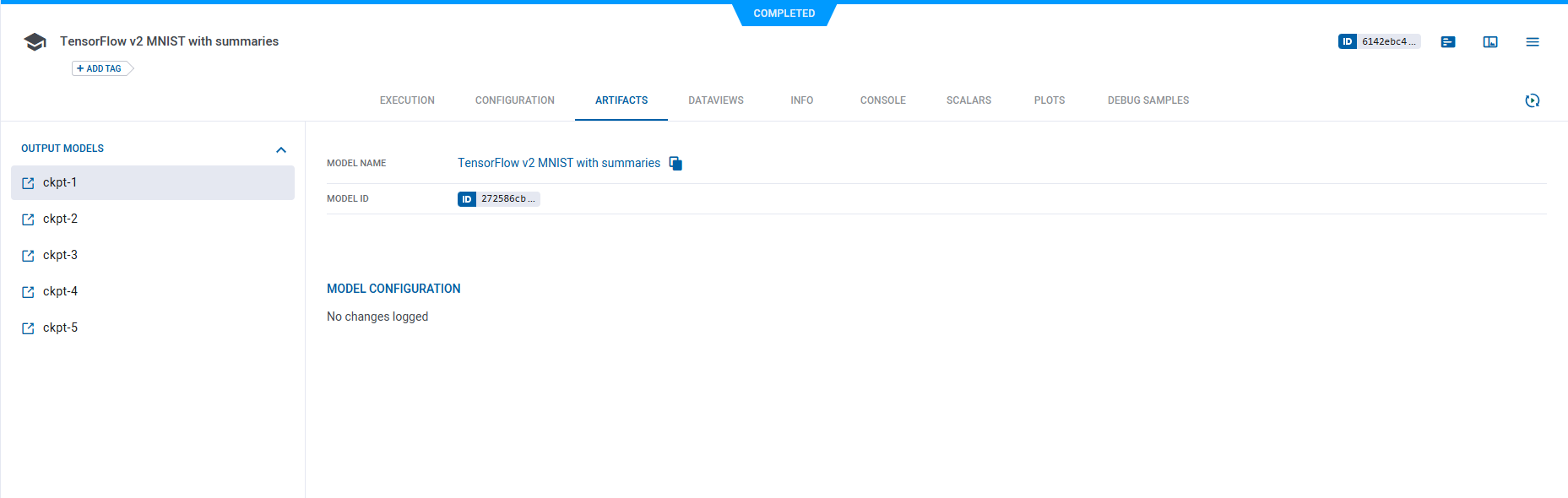Select ckpt-4 in output models list

(61, 291)
